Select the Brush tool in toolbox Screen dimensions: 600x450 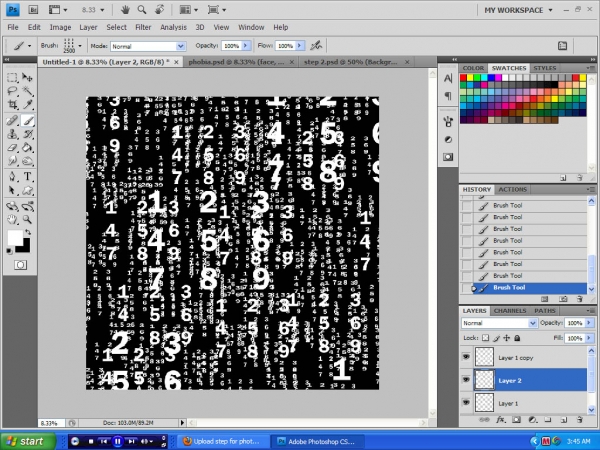coord(28,121)
